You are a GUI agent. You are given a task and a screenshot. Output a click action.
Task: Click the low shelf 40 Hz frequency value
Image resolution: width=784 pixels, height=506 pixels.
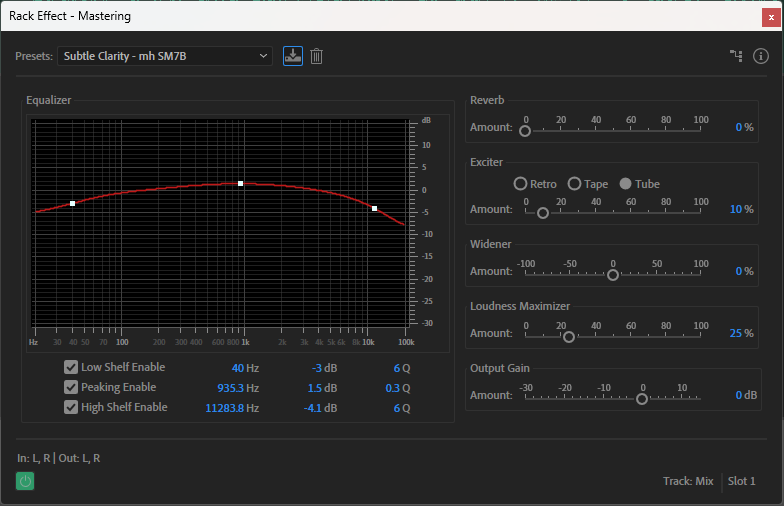pos(245,368)
